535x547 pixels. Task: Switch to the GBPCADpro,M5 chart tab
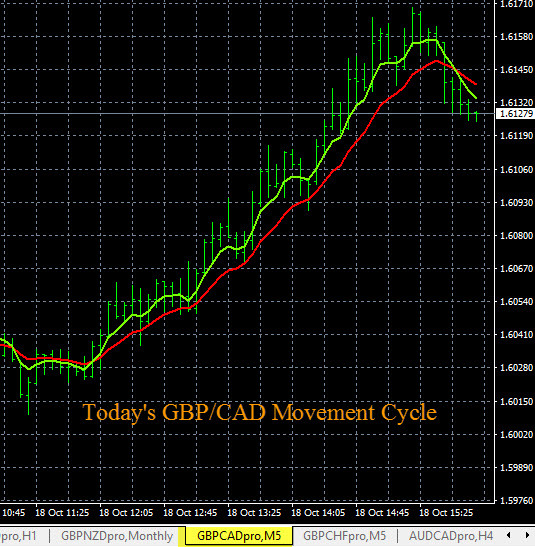[x=239, y=536]
